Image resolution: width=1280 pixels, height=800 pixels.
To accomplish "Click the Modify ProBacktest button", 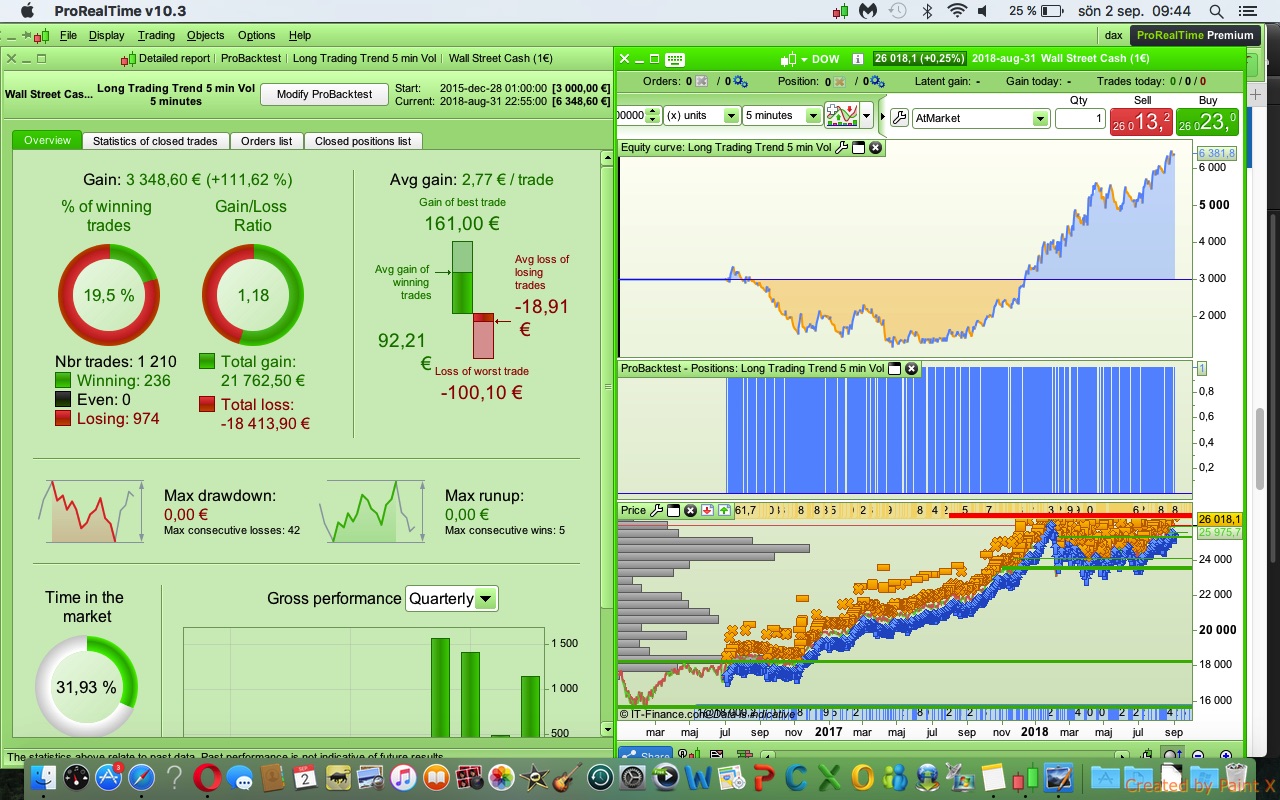I will click(x=324, y=94).
